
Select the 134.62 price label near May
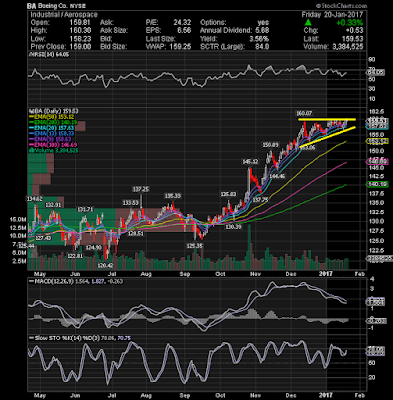(x=34, y=199)
